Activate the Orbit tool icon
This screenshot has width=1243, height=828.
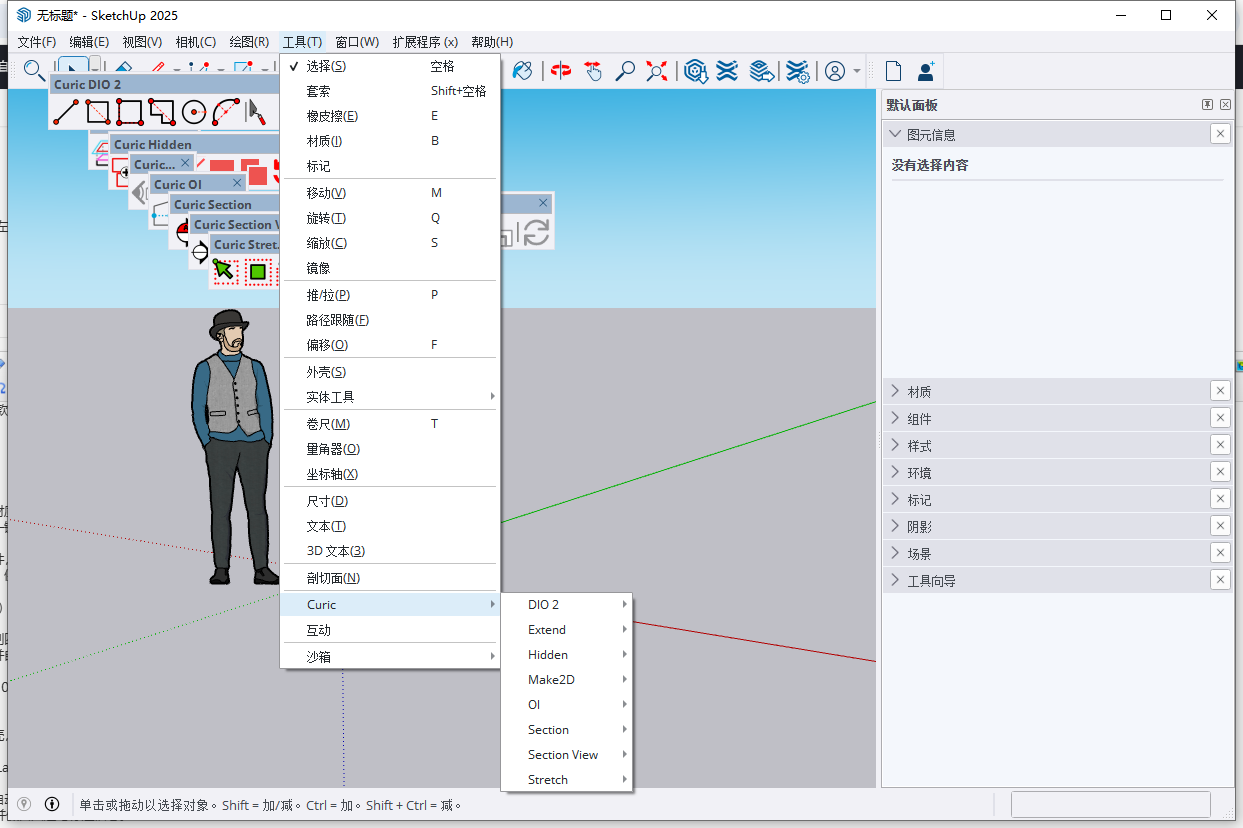pyautogui.click(x=561, y=71)
